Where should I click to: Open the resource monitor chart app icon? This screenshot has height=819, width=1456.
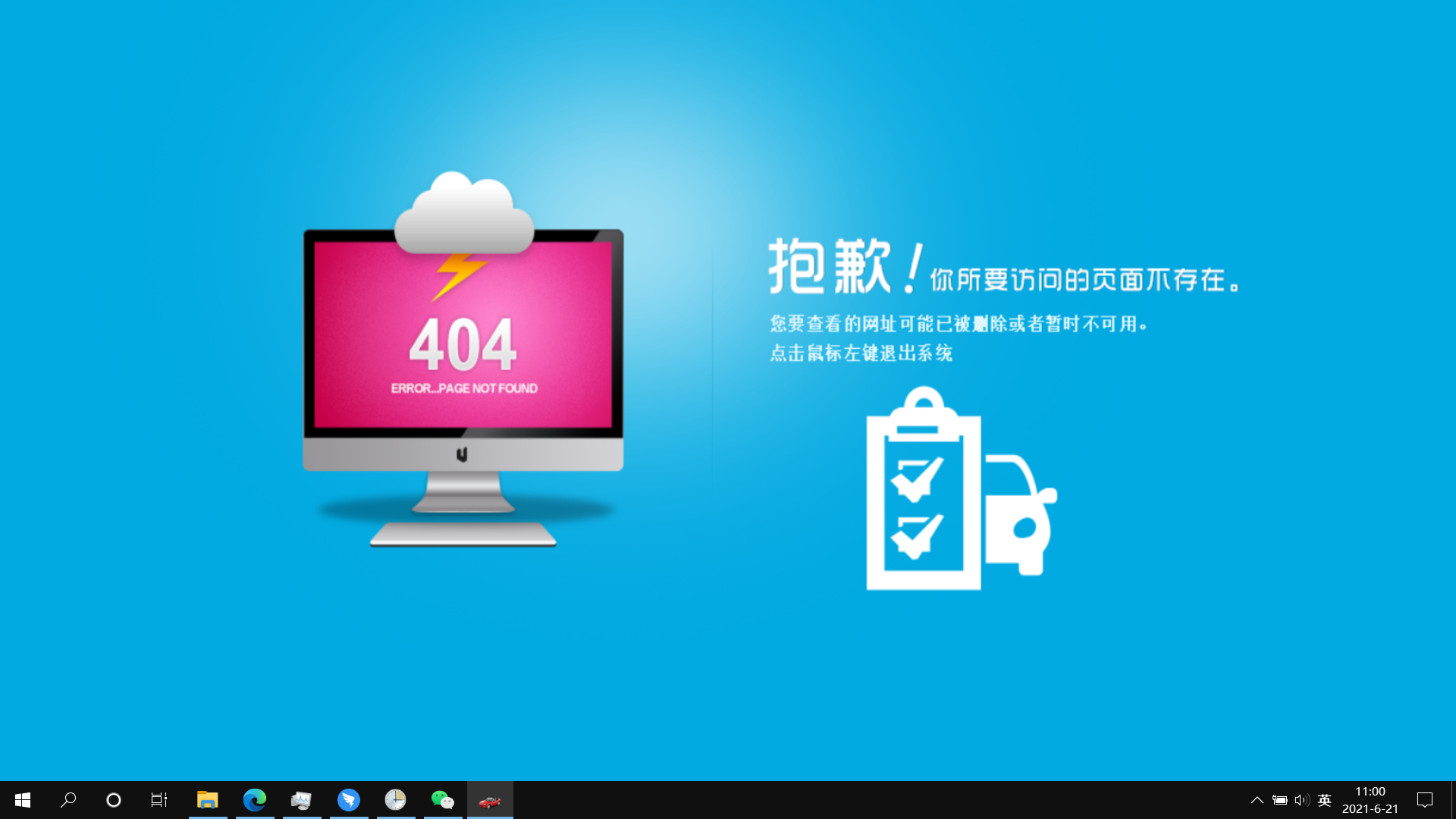pos(302,800)
